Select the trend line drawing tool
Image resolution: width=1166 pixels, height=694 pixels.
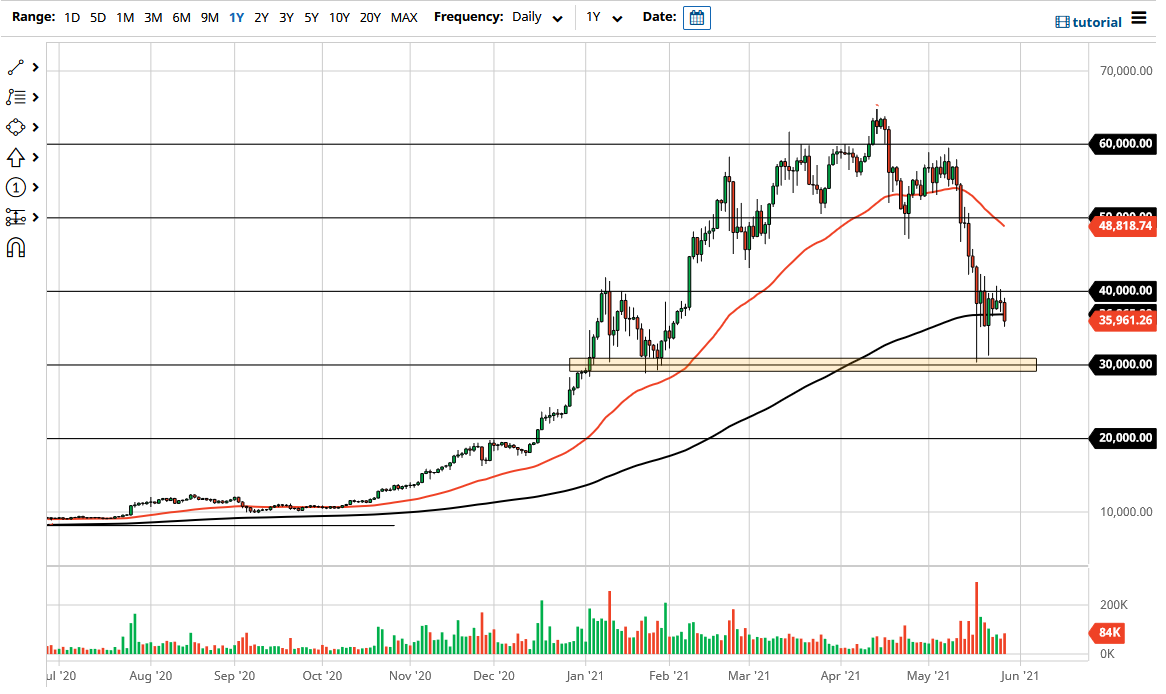[x=15, y=67]
